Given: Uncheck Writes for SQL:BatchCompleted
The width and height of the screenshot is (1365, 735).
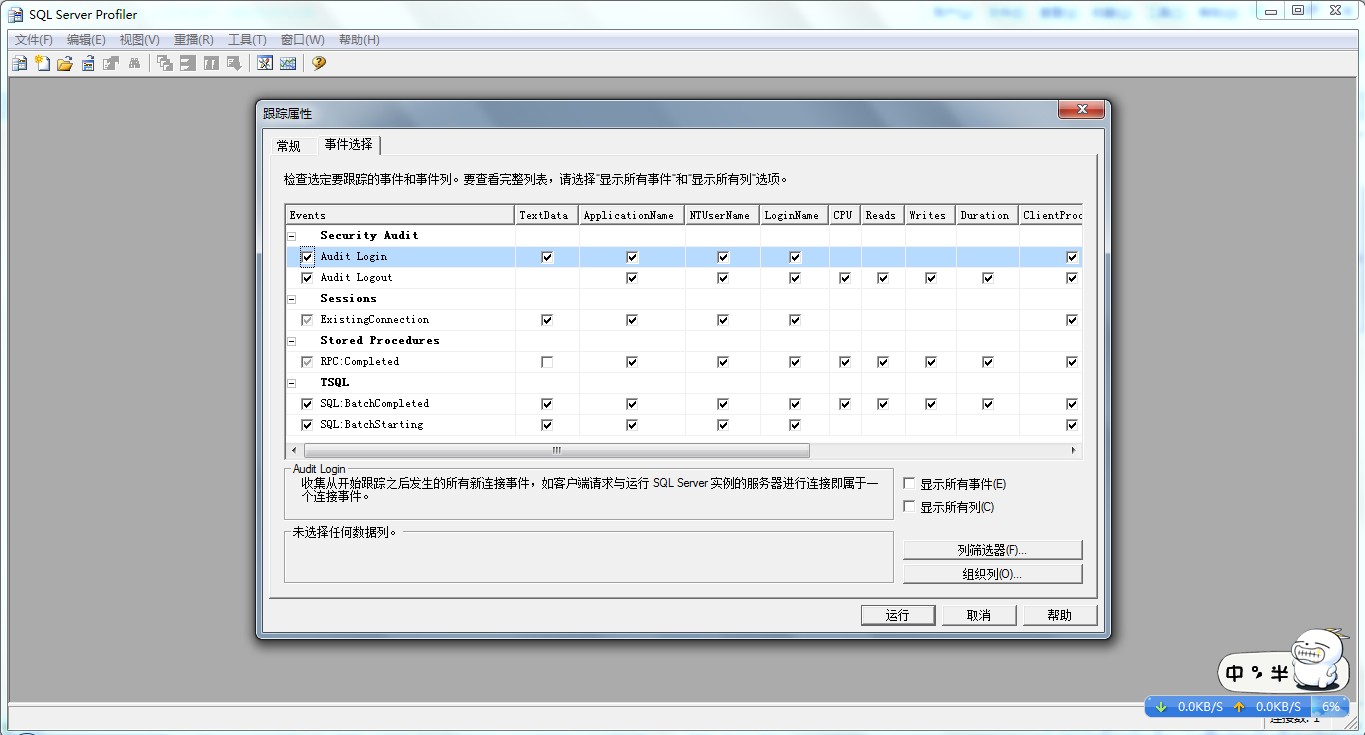Looking at the screenshot, I should click(x=931, y=404).
